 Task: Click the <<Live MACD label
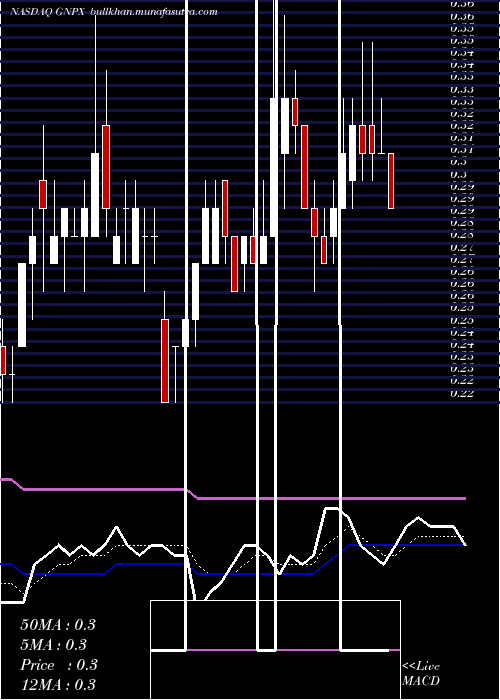(x=421, y=674)
